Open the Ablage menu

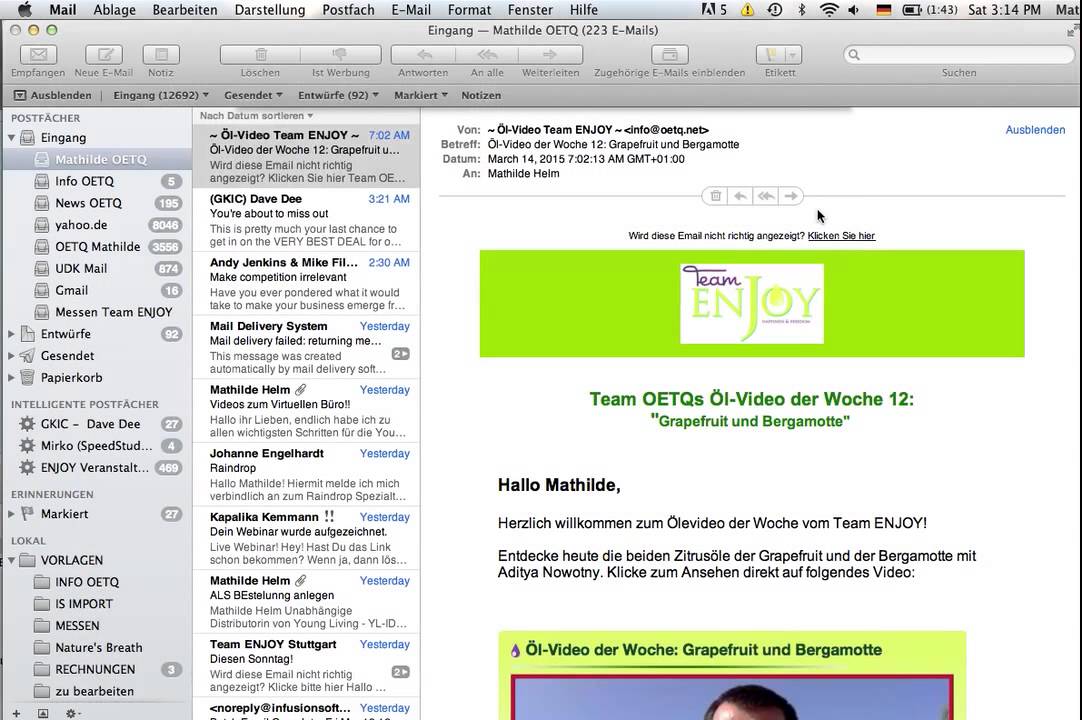115,10
